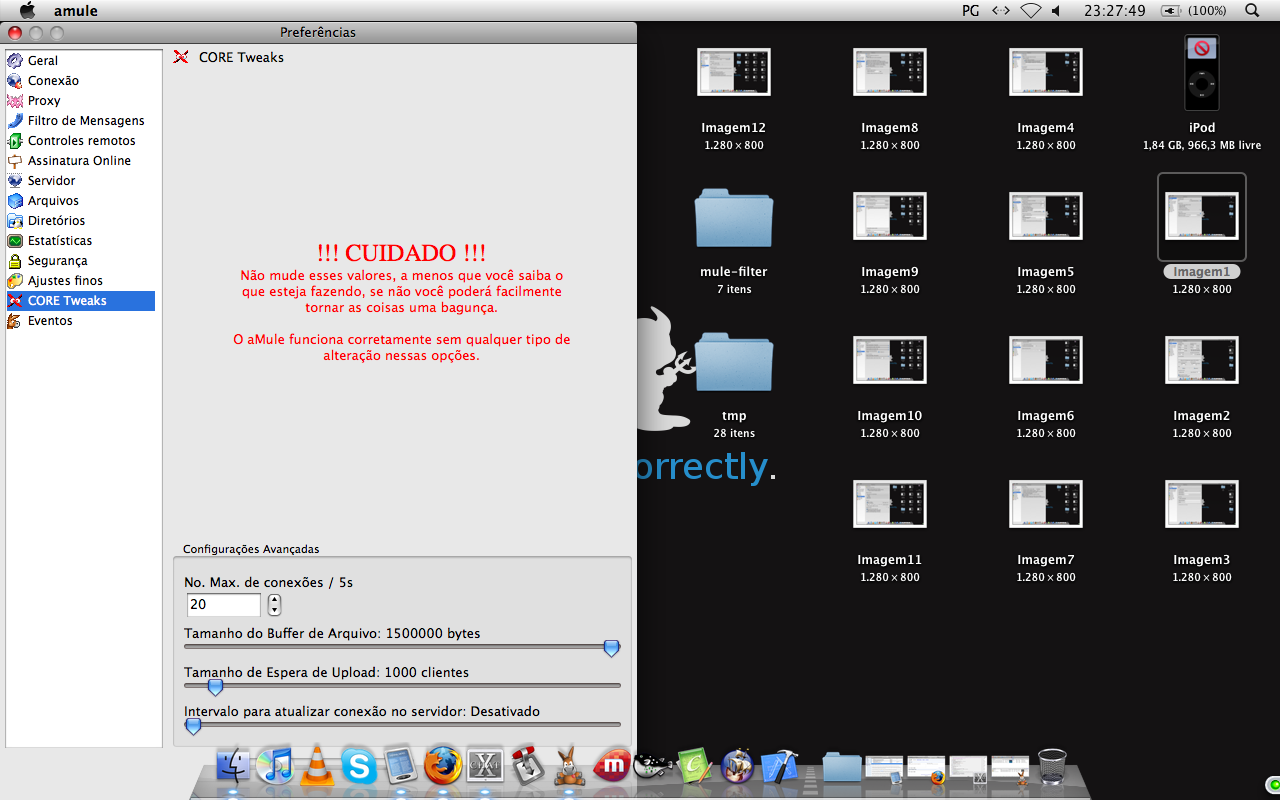Open the Geral preferences section
1280x800 pixels.
(x=42, y=61)
